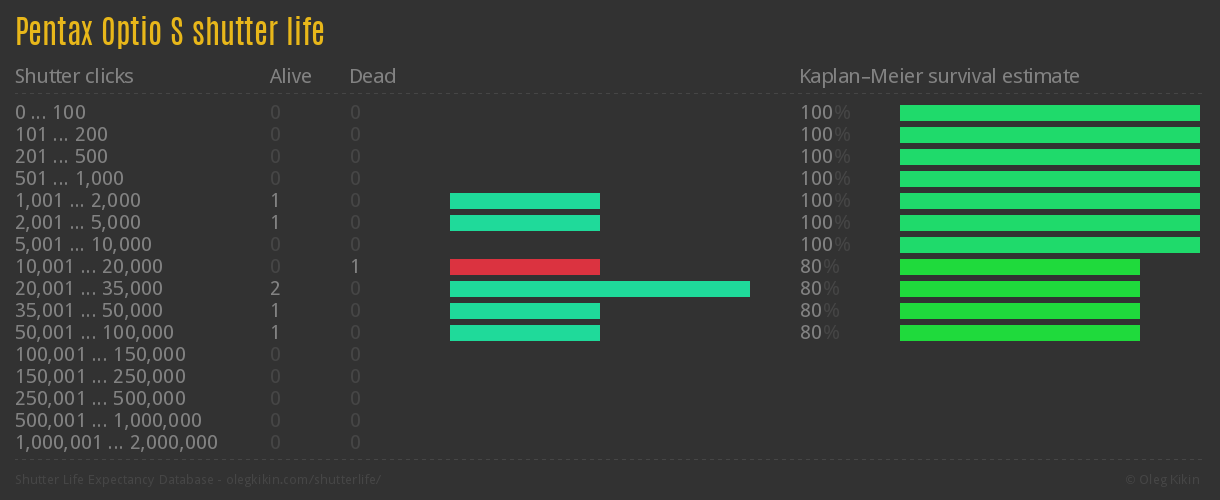
Task: Select the 100,001 … 150,000 row label
Action: (100, 355)
